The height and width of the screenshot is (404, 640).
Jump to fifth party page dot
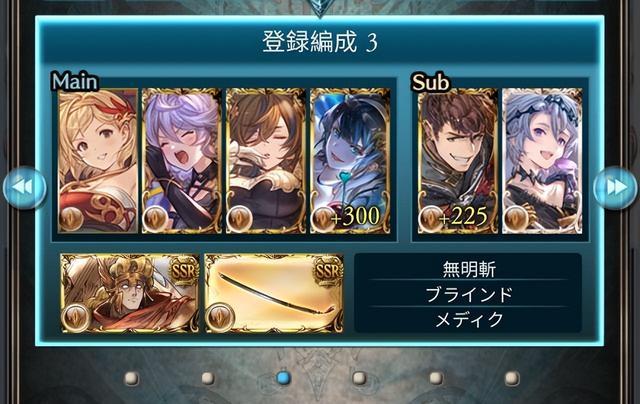pos(436,378)
